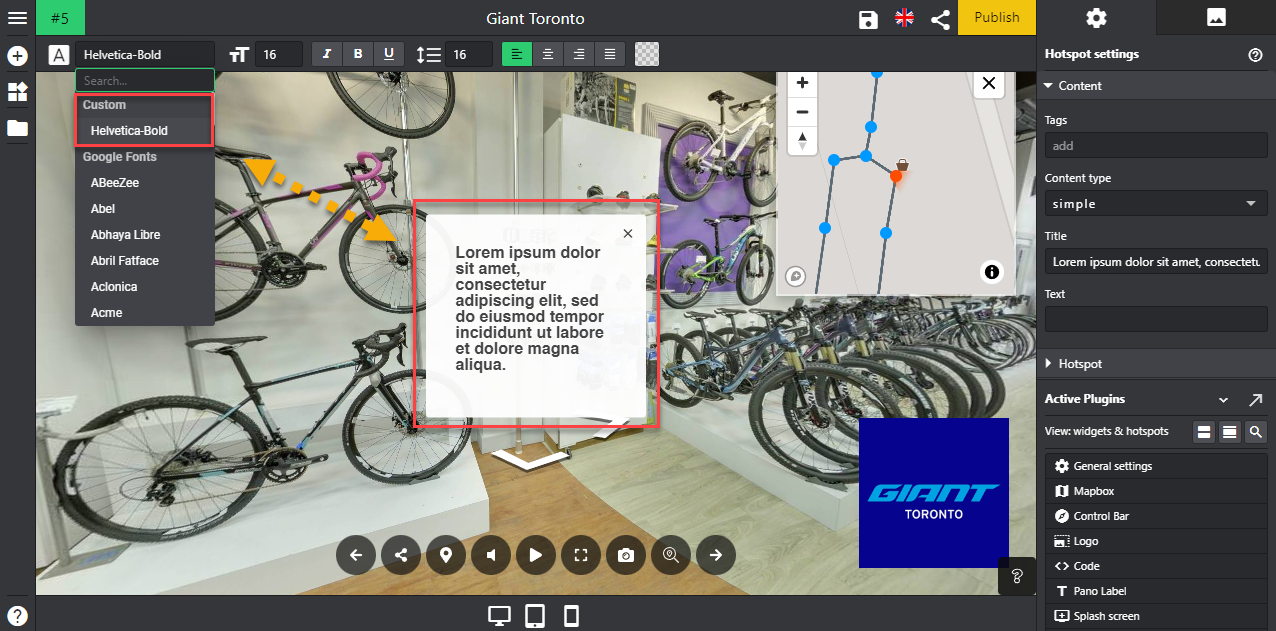Collapse the Active Plugins panel chevron
Viewport: 1276px width, 631px height.
pos(1223,400)
